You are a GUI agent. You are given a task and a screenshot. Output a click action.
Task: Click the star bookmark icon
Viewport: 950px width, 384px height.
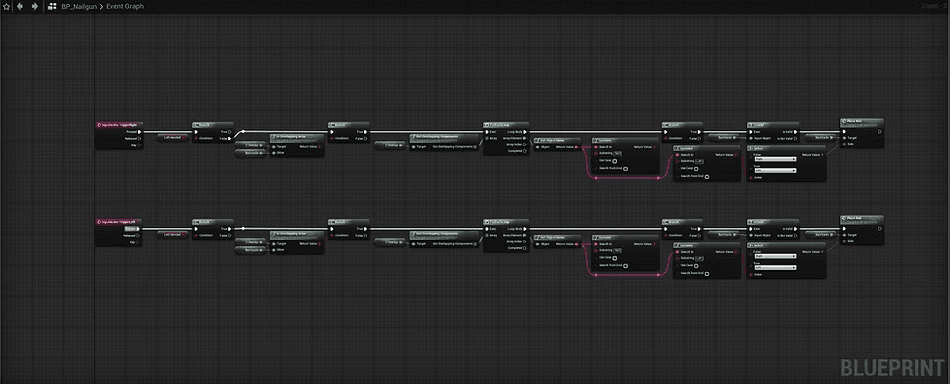click(x=6, y=6)
